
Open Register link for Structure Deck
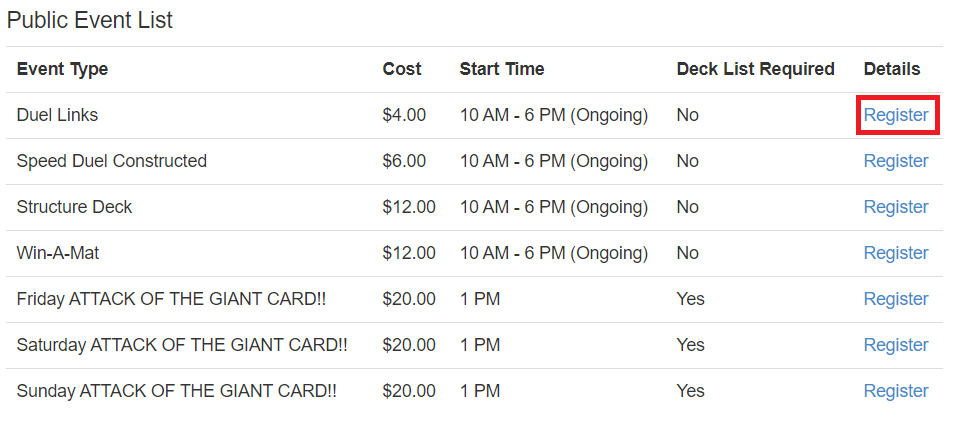point(896,207)
